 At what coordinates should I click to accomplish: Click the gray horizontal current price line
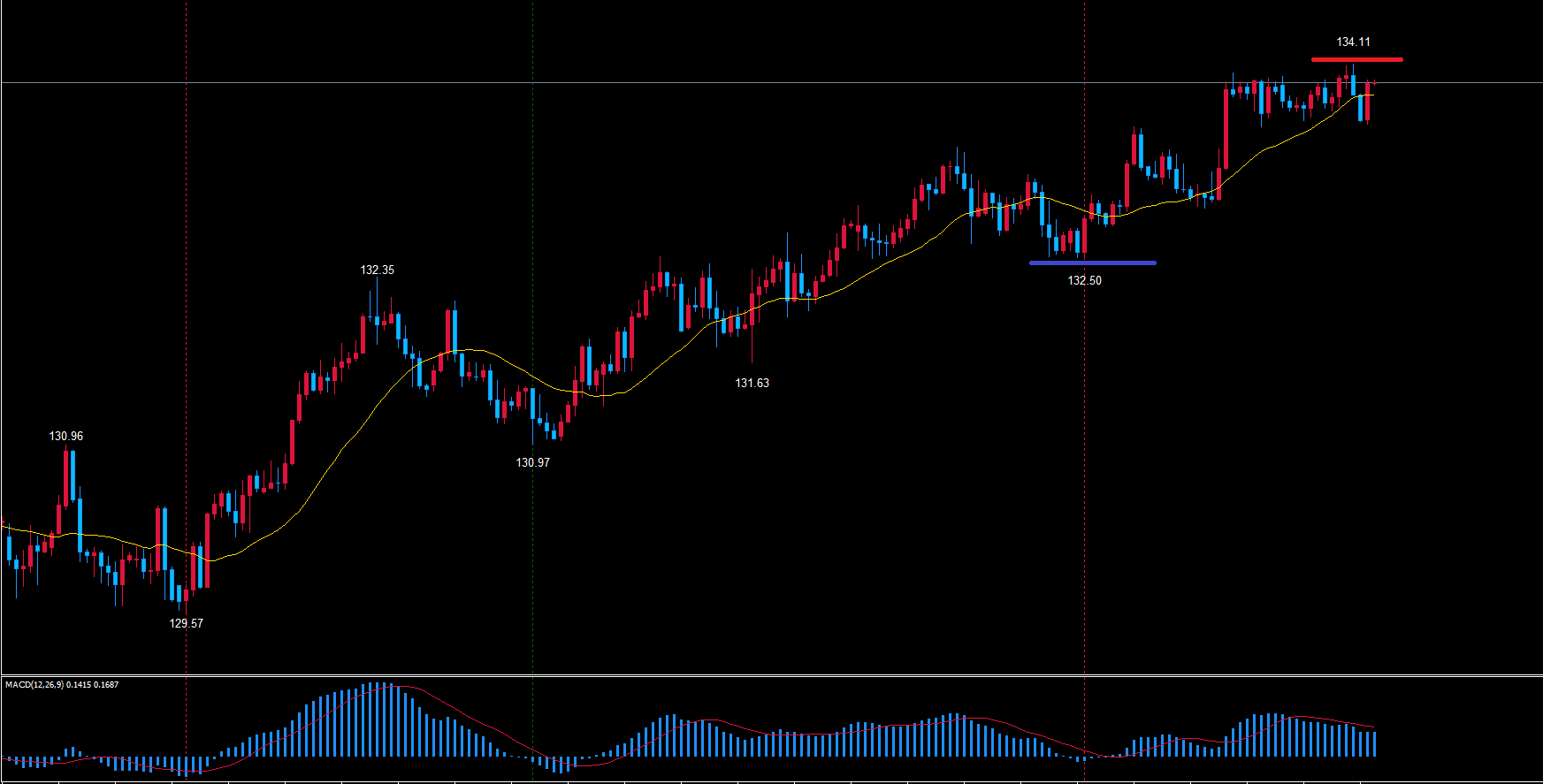click(x=707, y=82)
